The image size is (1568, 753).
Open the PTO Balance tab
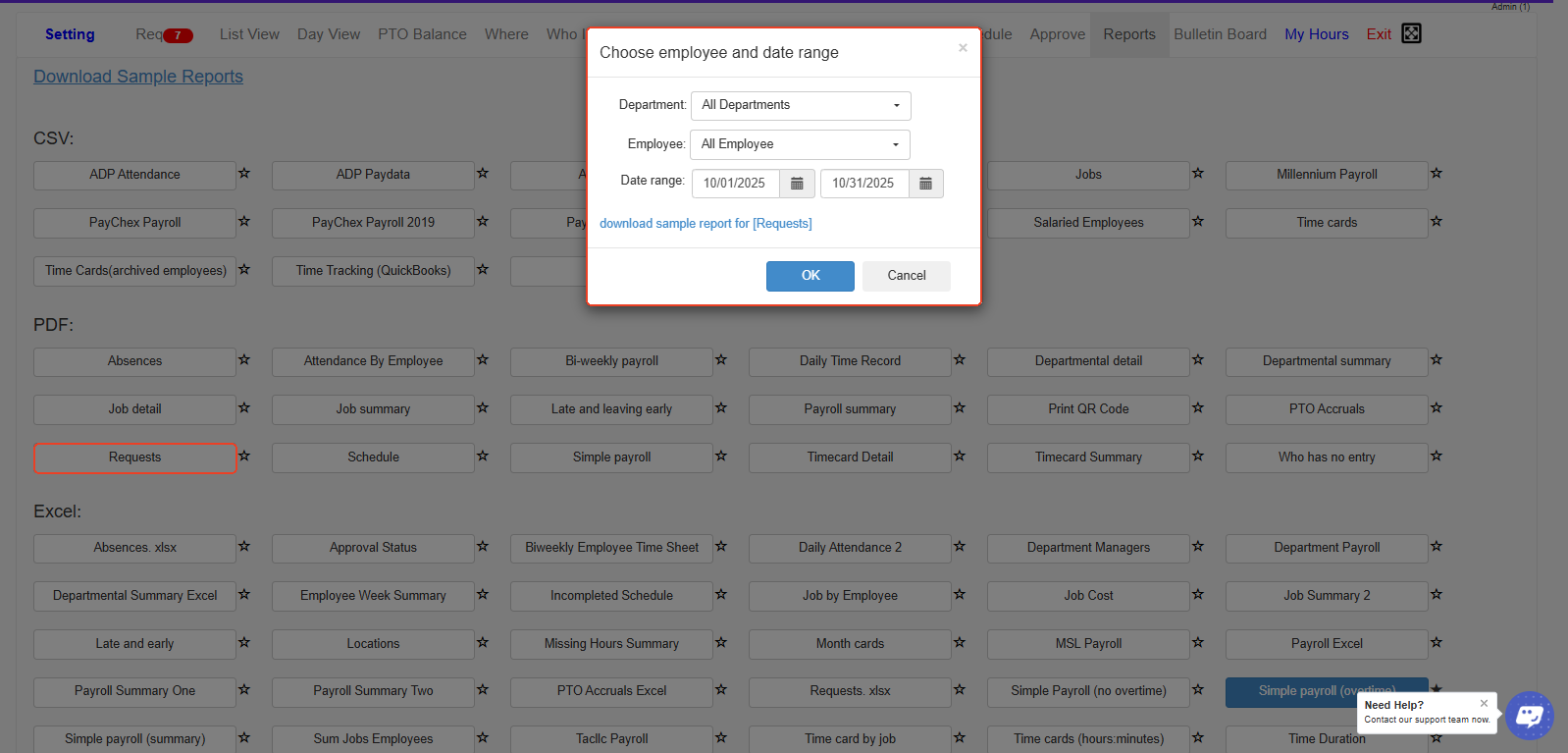coord(422,34)
